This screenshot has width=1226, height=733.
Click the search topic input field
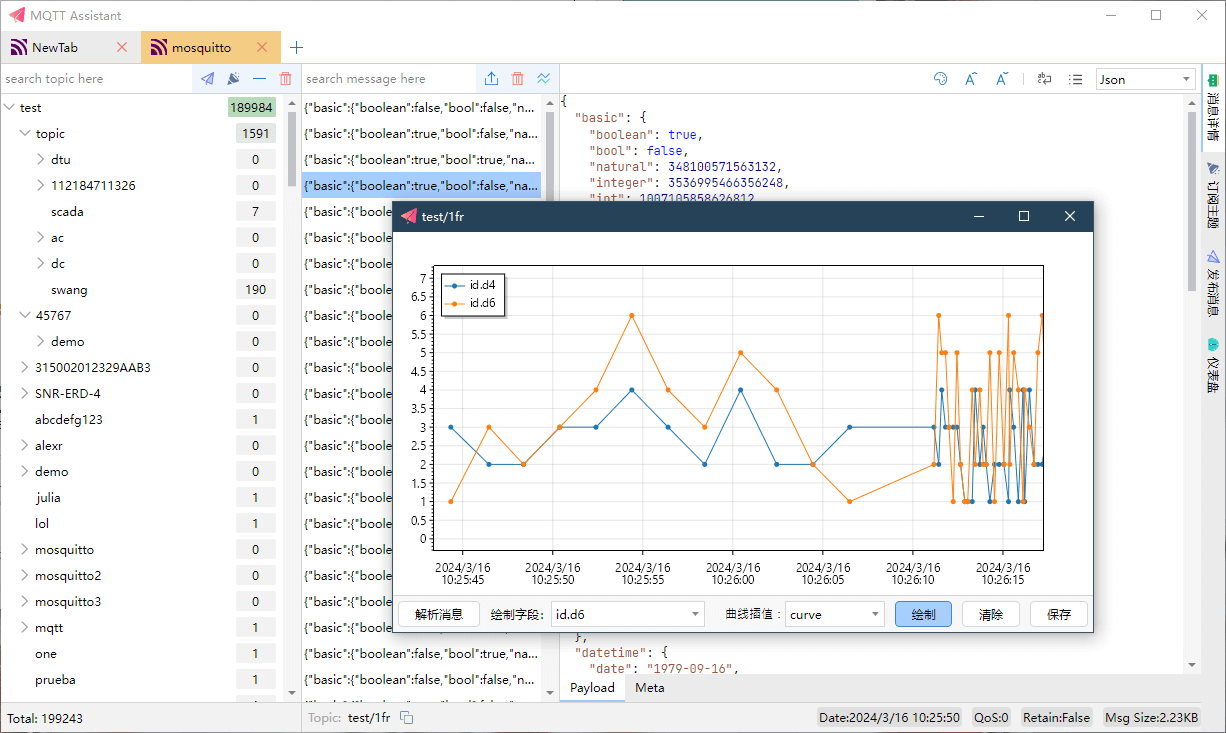[x=95, y=79]
